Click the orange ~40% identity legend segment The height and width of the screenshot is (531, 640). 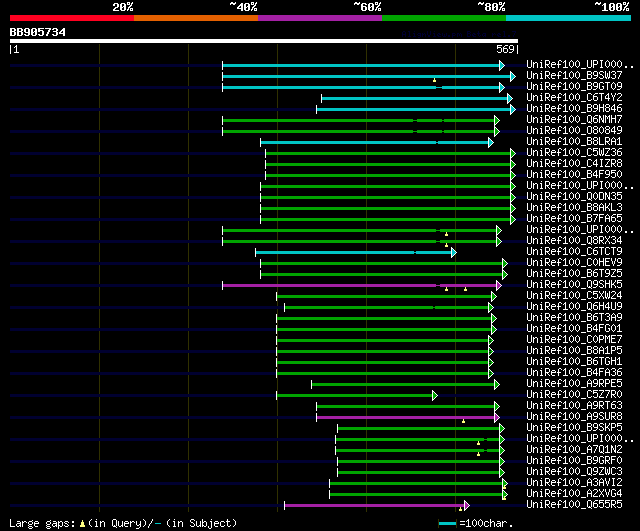click(196, 18)
